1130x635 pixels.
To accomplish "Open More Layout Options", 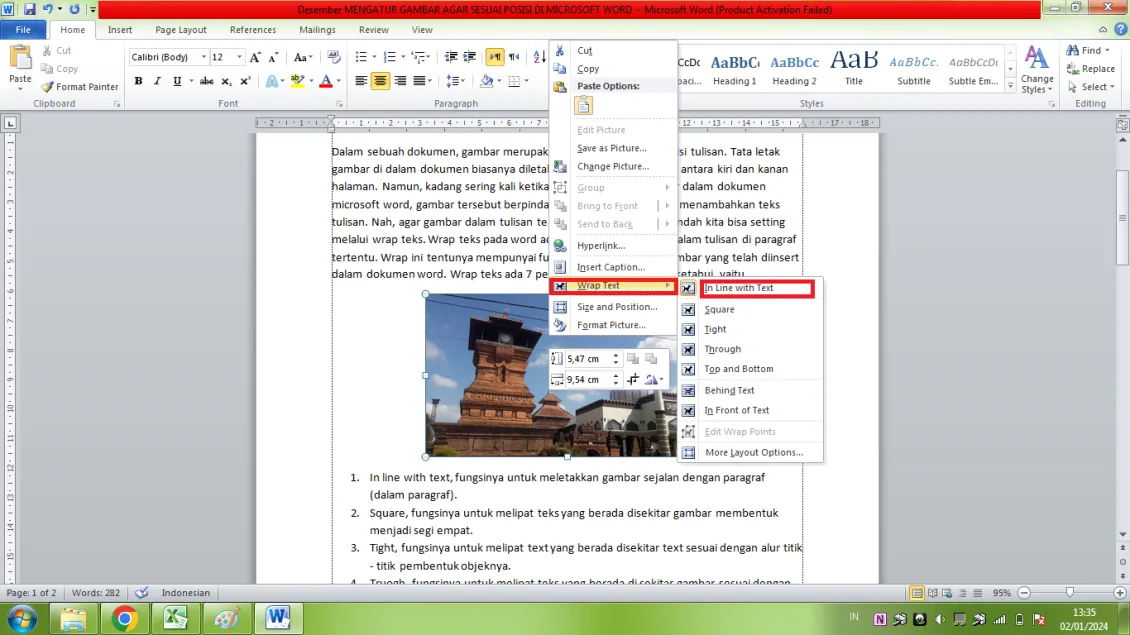I will tap(751, 453).
